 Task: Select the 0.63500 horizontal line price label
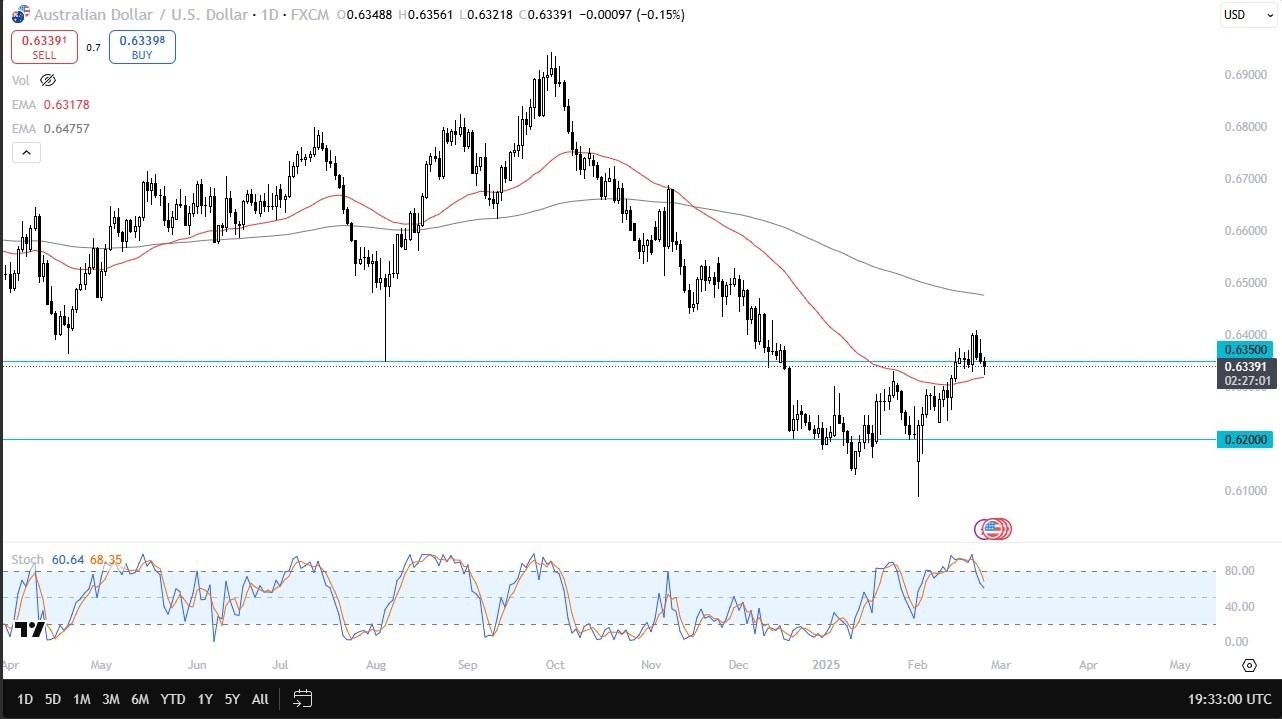coord(1244,350)
